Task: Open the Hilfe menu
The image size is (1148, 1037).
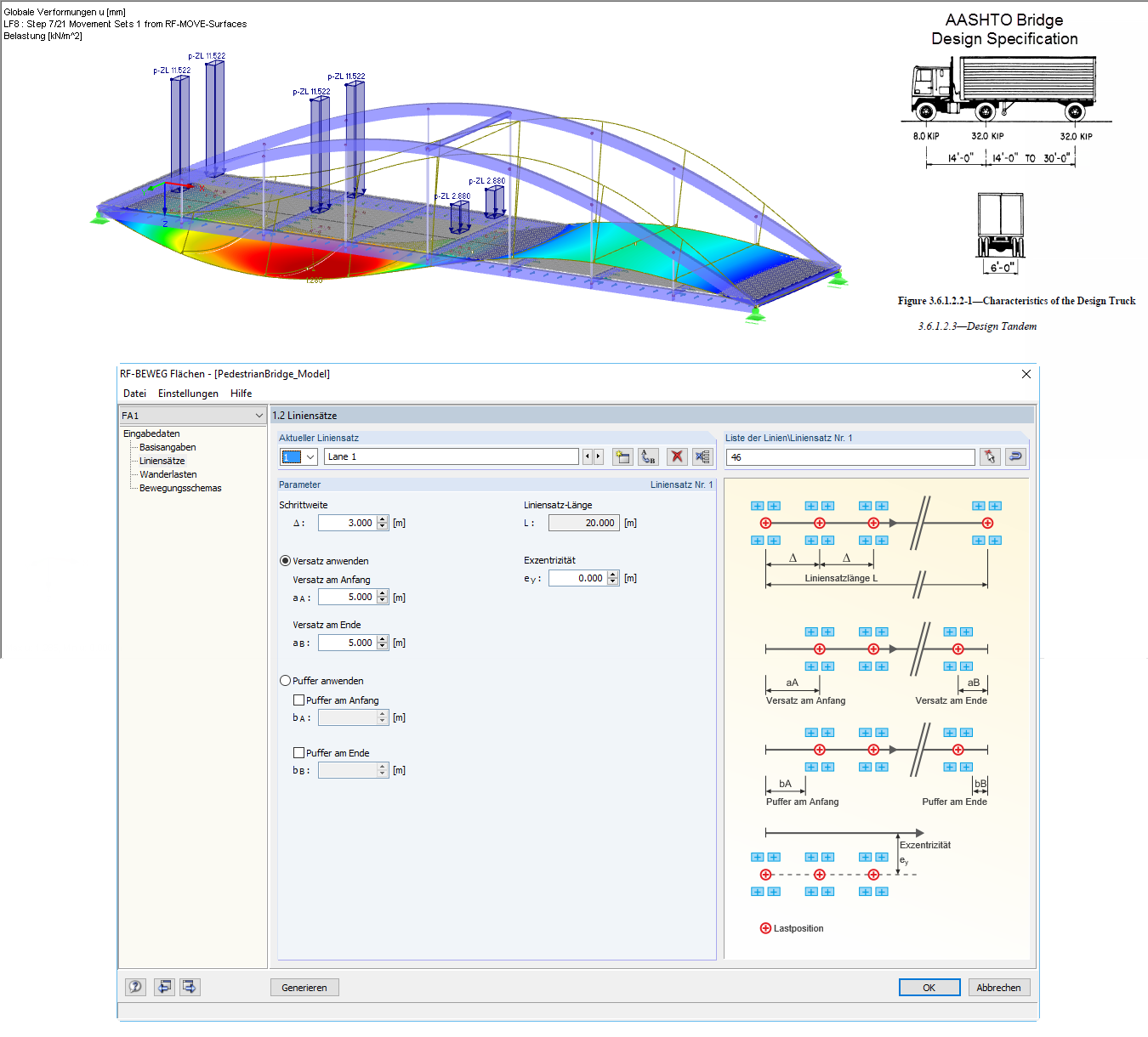Action: point(242,394)
